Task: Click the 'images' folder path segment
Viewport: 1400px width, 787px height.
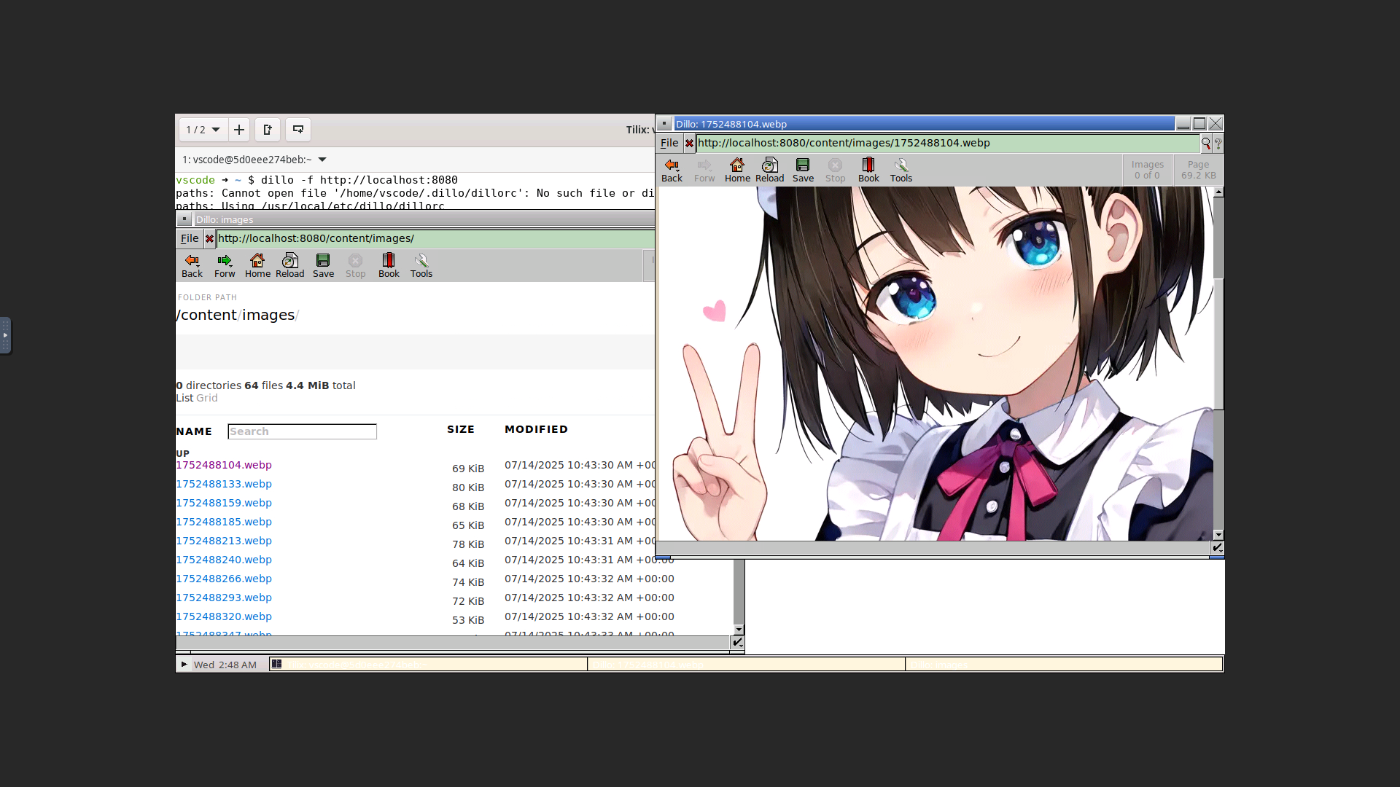Action: coord(268,315)
